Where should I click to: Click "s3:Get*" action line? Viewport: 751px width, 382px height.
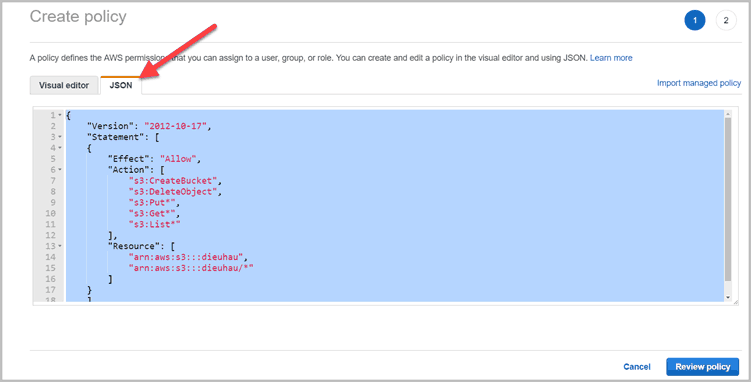click(152, 213)
